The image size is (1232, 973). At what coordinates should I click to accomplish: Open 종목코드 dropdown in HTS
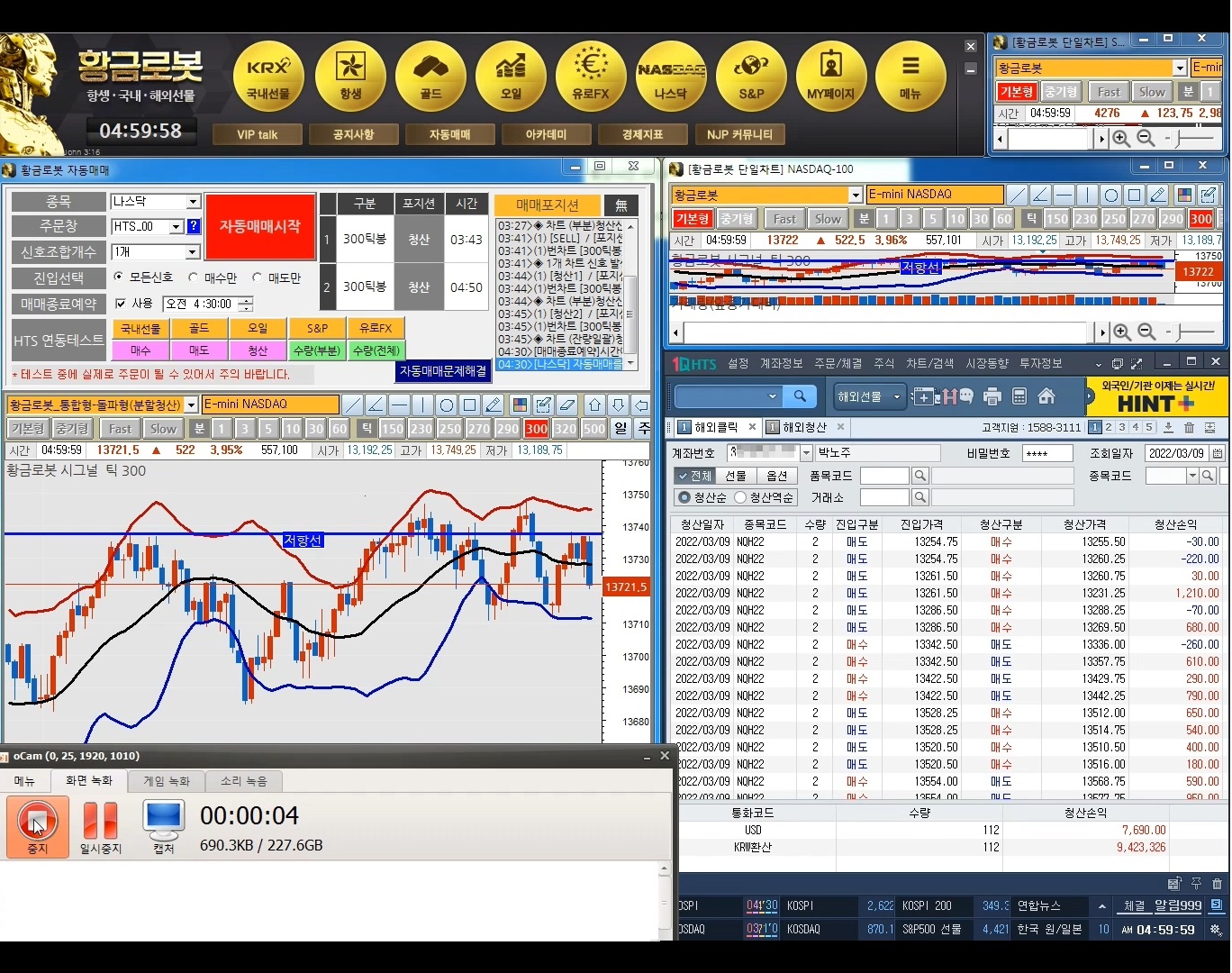(1192, 476)
